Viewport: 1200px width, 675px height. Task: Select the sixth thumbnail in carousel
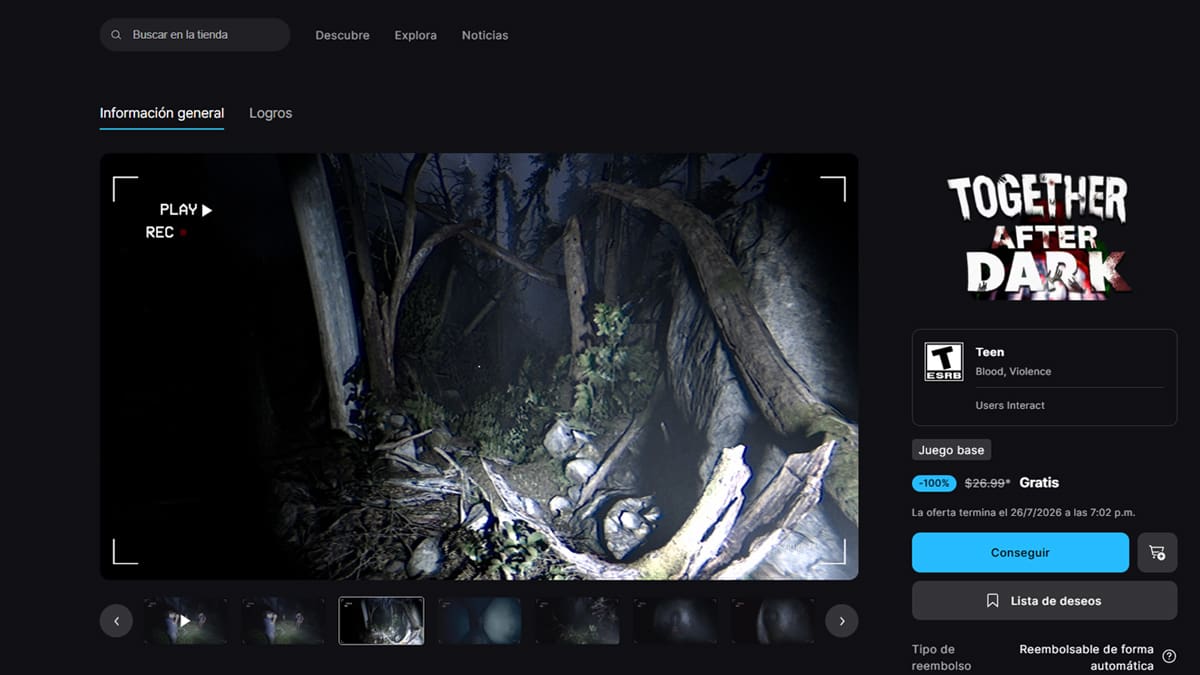[x=675, y=621]
